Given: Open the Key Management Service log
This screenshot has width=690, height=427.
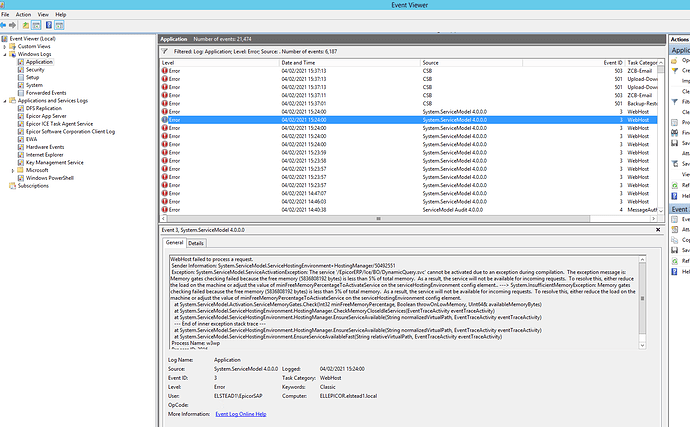Looking at the screenshot, I should (x=55, y=162).
